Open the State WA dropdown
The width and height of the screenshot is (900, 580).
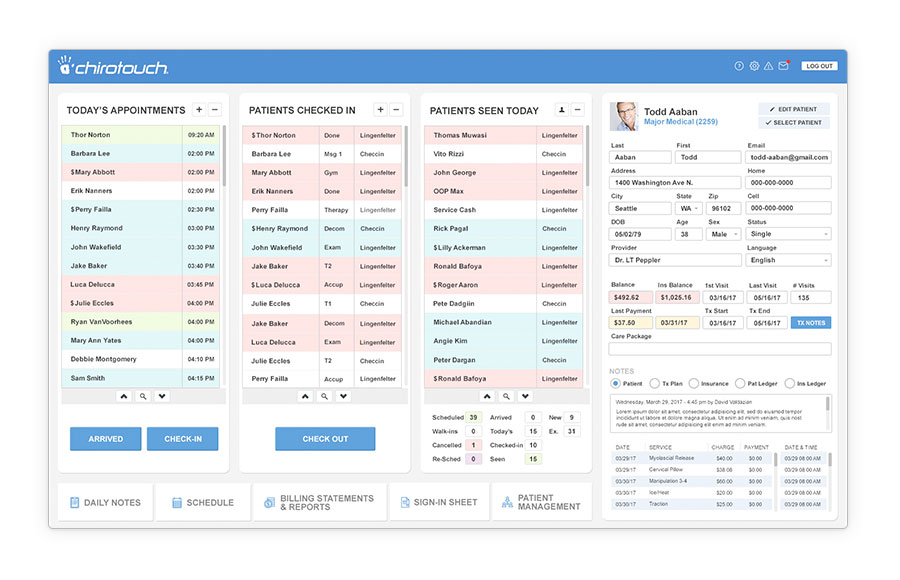coord(689,208)
